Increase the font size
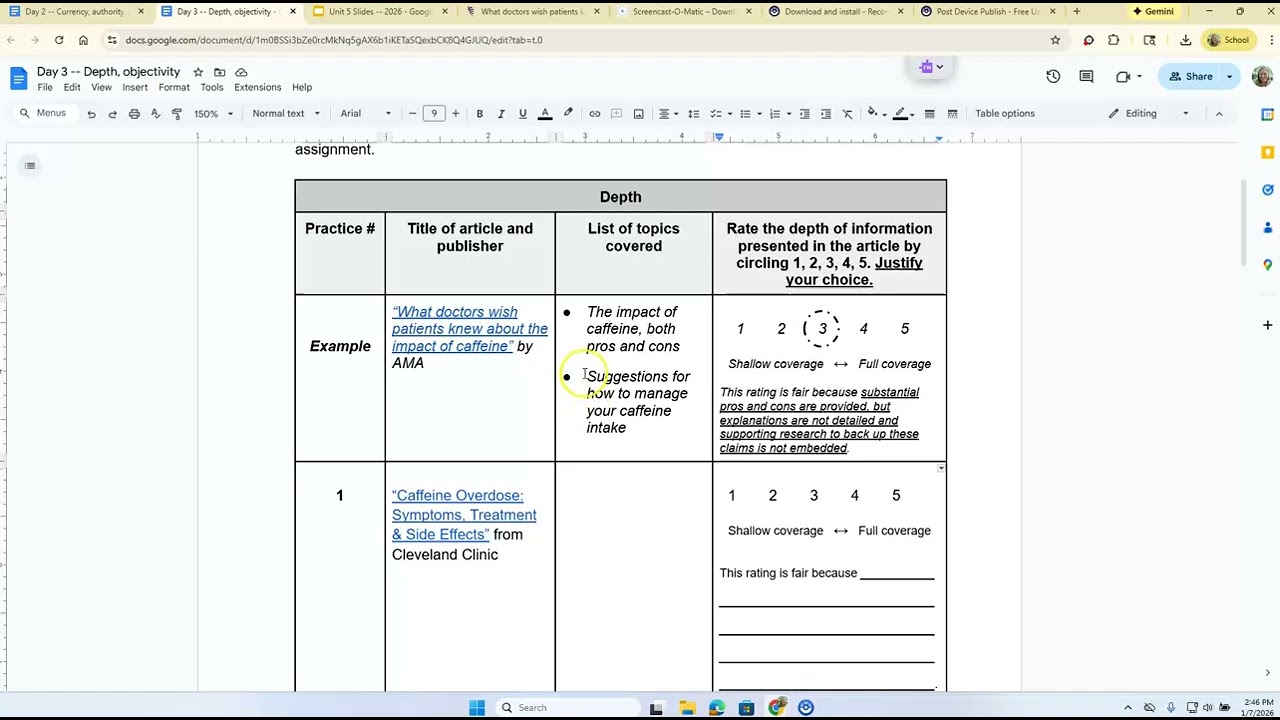The image size is (1280, 720). tap(455, 114)
